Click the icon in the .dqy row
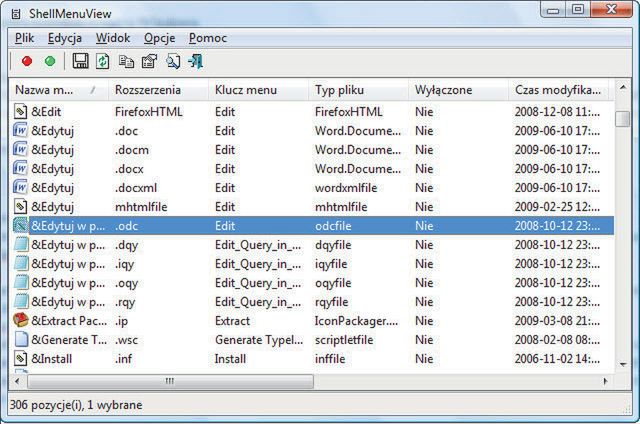 pos(21,244)
